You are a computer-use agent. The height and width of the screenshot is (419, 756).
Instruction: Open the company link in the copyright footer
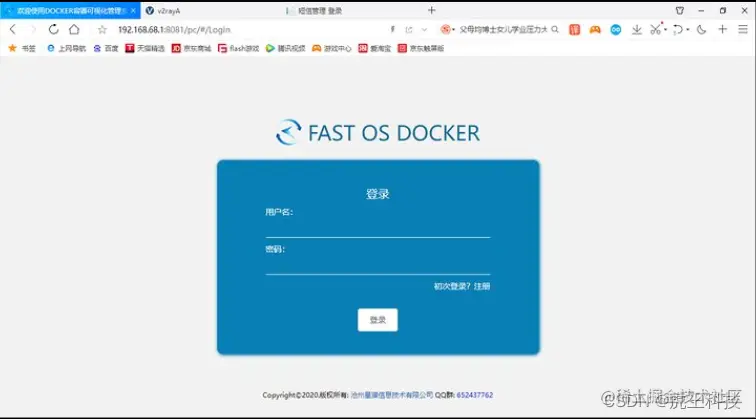(392, 395)
